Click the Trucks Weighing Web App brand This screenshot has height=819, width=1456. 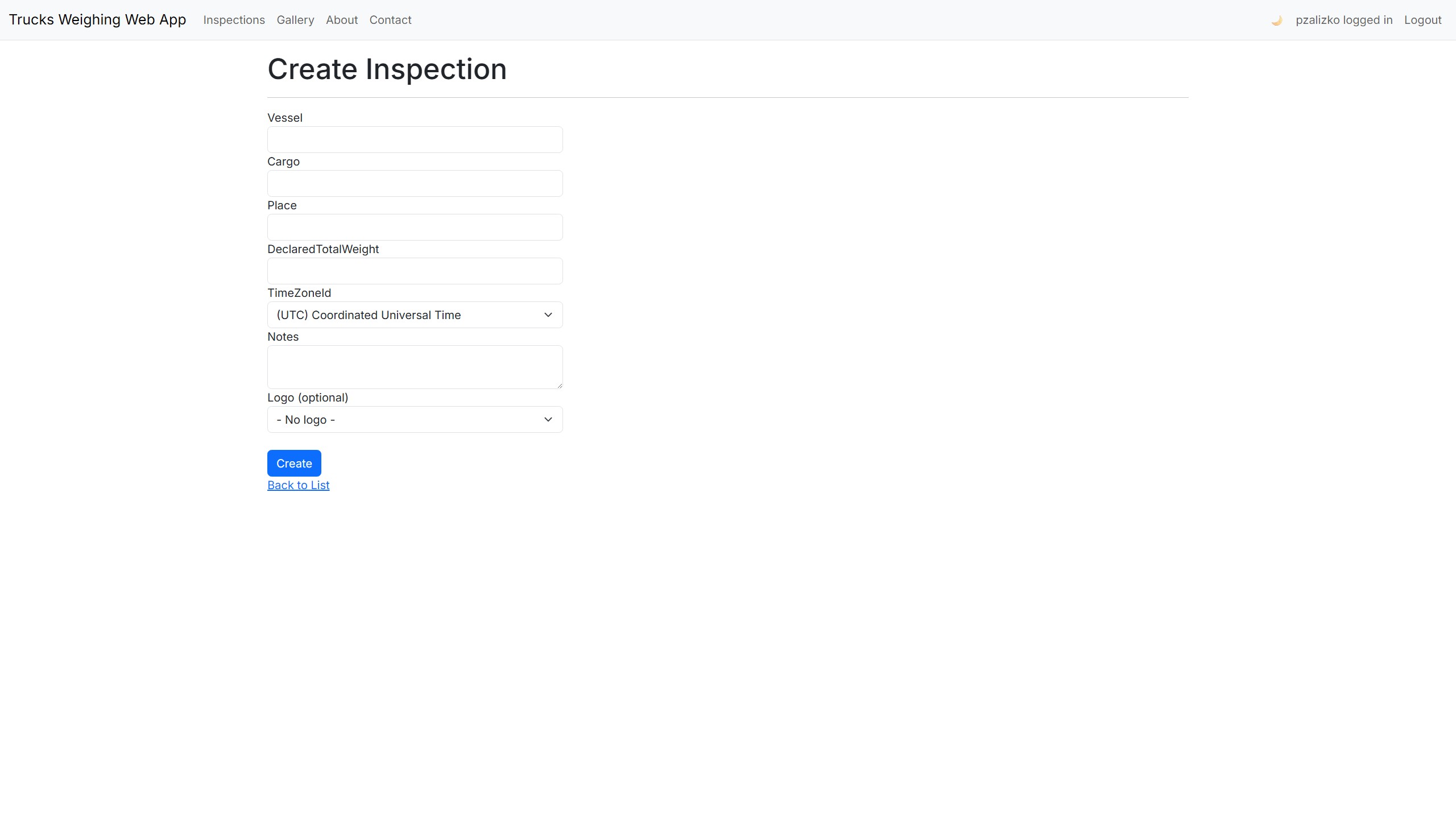tap(97, 20)
